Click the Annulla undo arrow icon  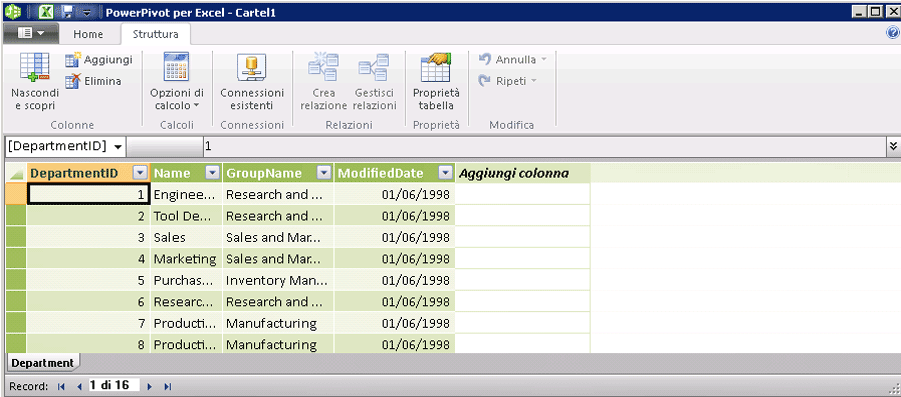(485, 59)
